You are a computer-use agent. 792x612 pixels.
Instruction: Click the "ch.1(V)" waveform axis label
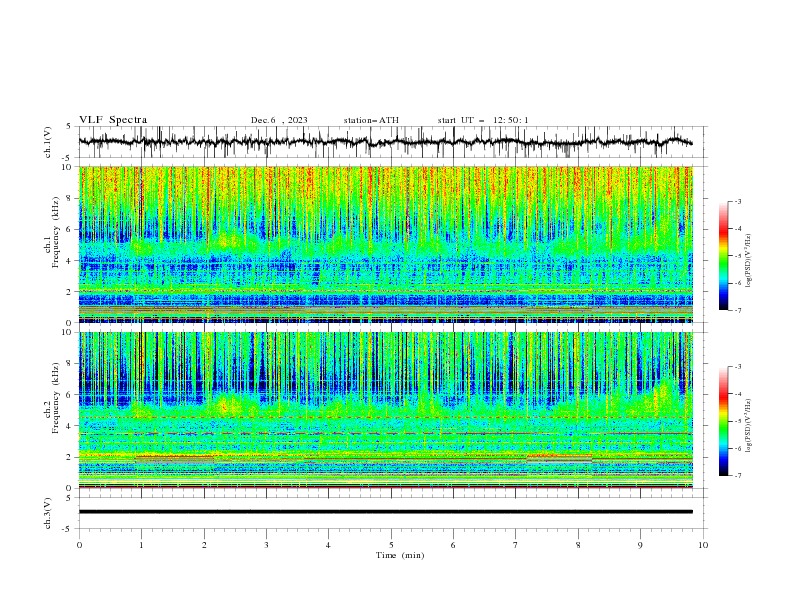click(48, 142)
